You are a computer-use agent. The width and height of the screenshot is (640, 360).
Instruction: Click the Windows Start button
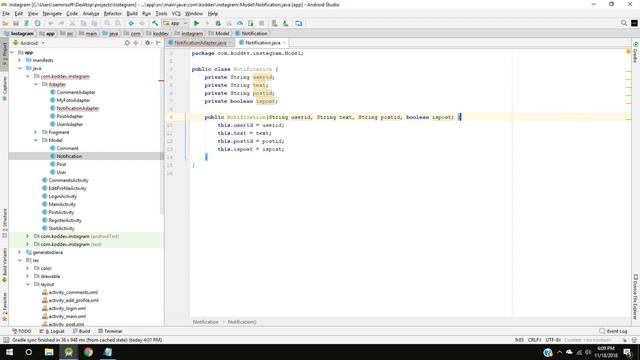[x=9, y=352]
